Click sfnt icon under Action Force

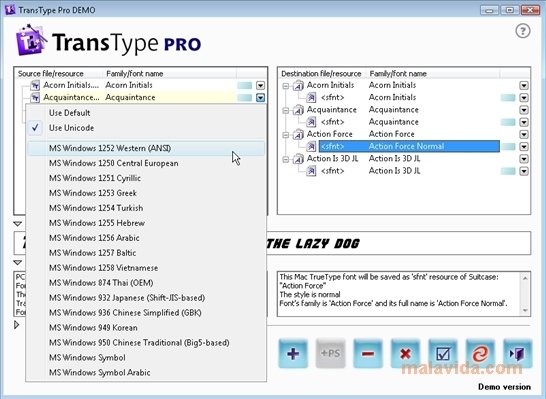pyautogui.click(x=311, y=146)
